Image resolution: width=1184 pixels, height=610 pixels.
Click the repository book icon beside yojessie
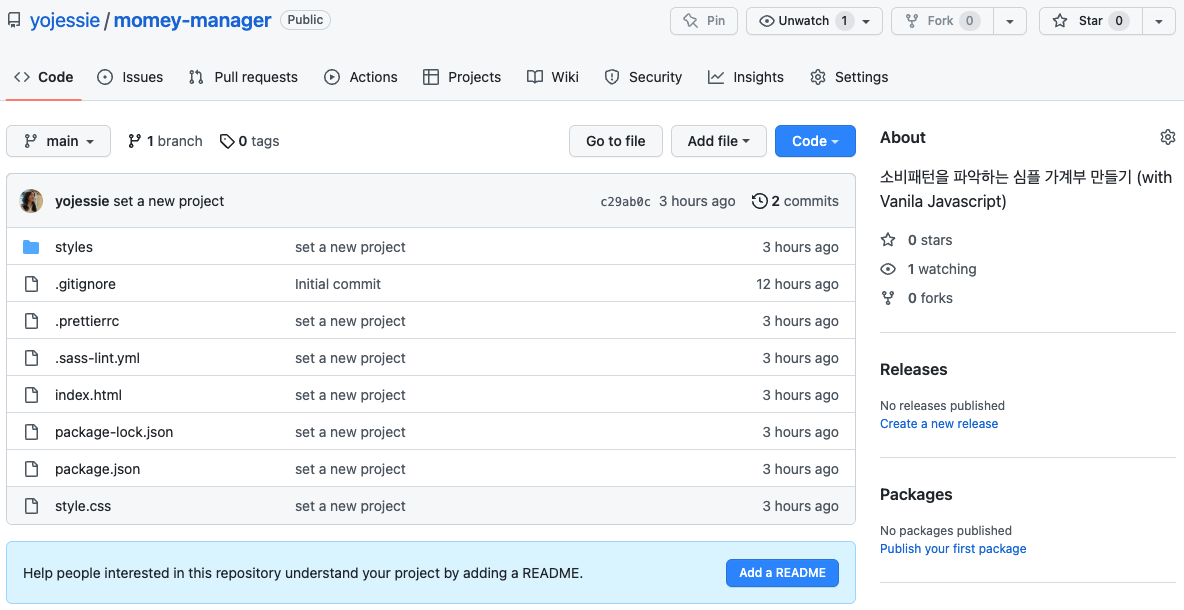(14, 20)
